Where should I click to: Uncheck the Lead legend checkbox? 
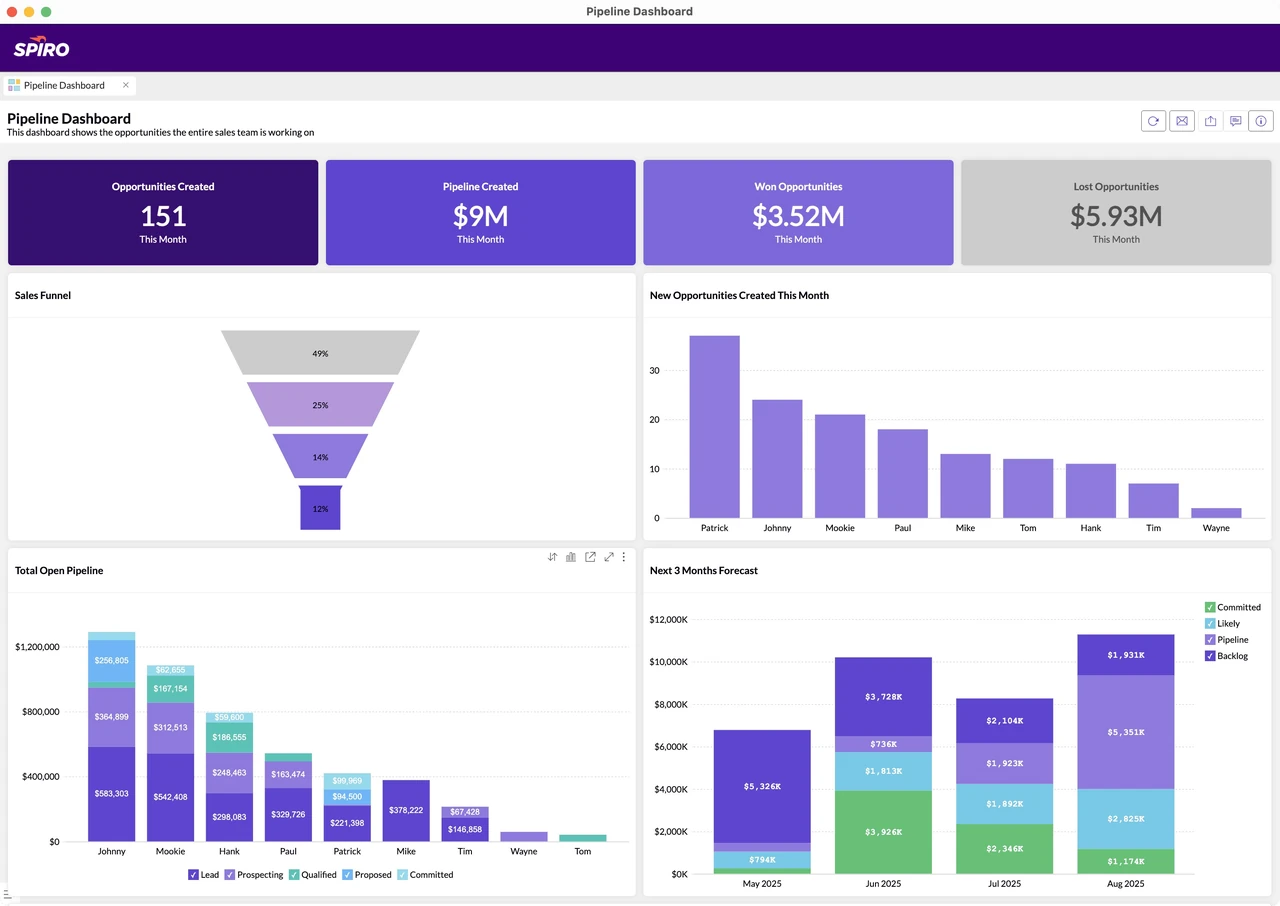pyautogui.click(x=193, y=875)
